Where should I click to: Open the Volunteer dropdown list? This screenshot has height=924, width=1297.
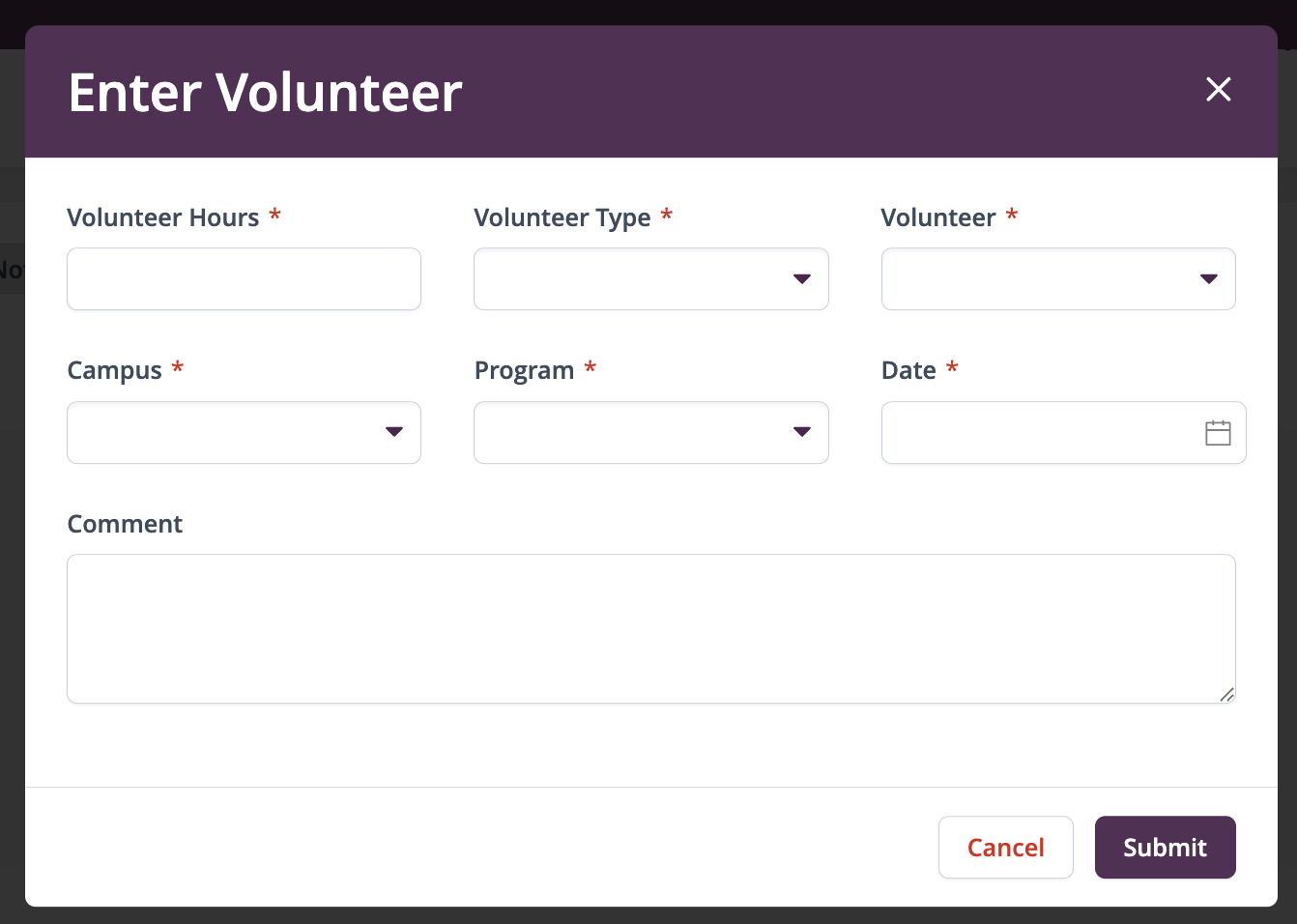pyautogui.click(x=1058, y=279)
